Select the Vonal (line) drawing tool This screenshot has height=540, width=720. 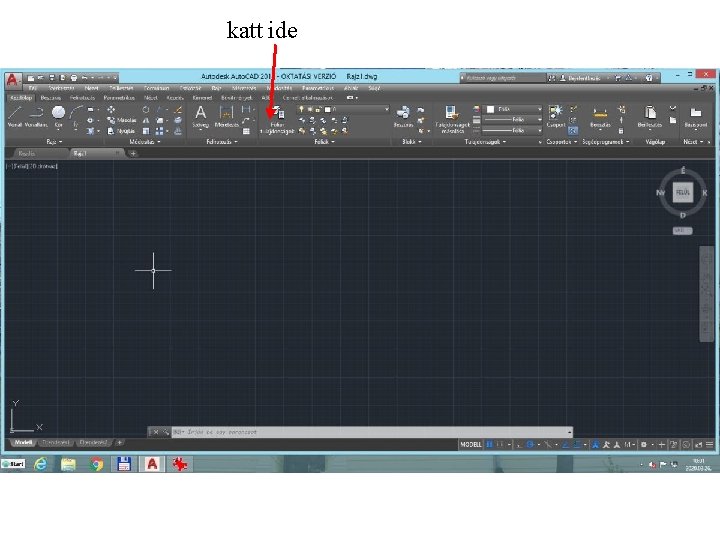click(15, 116)
